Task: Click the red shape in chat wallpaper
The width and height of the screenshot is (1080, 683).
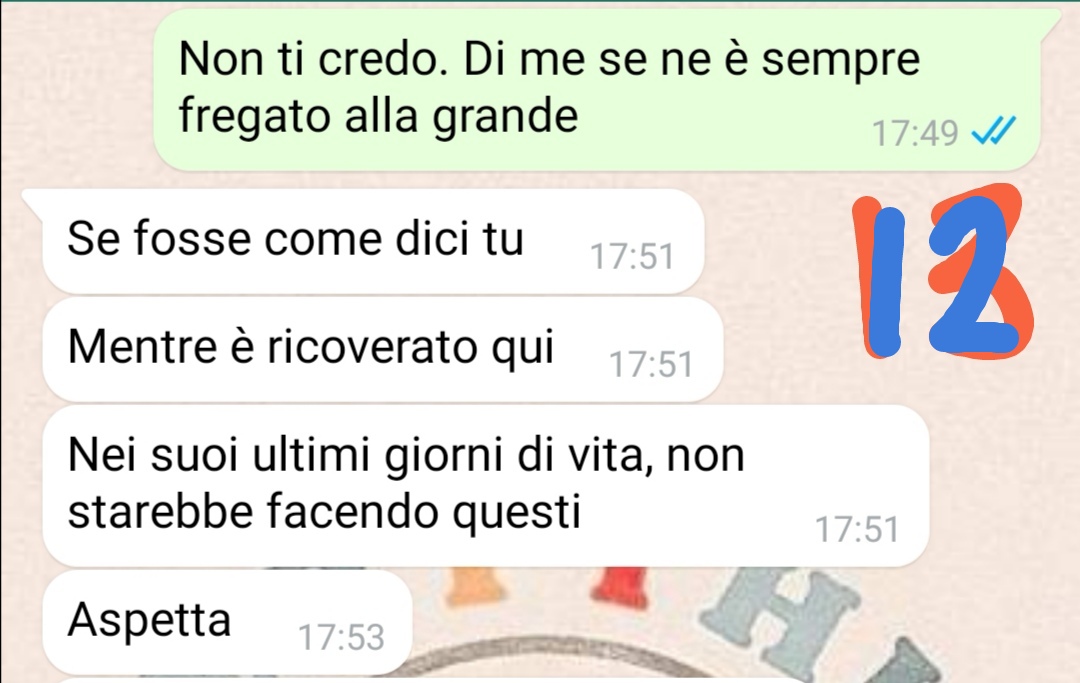Action: (x=622, y=587)
